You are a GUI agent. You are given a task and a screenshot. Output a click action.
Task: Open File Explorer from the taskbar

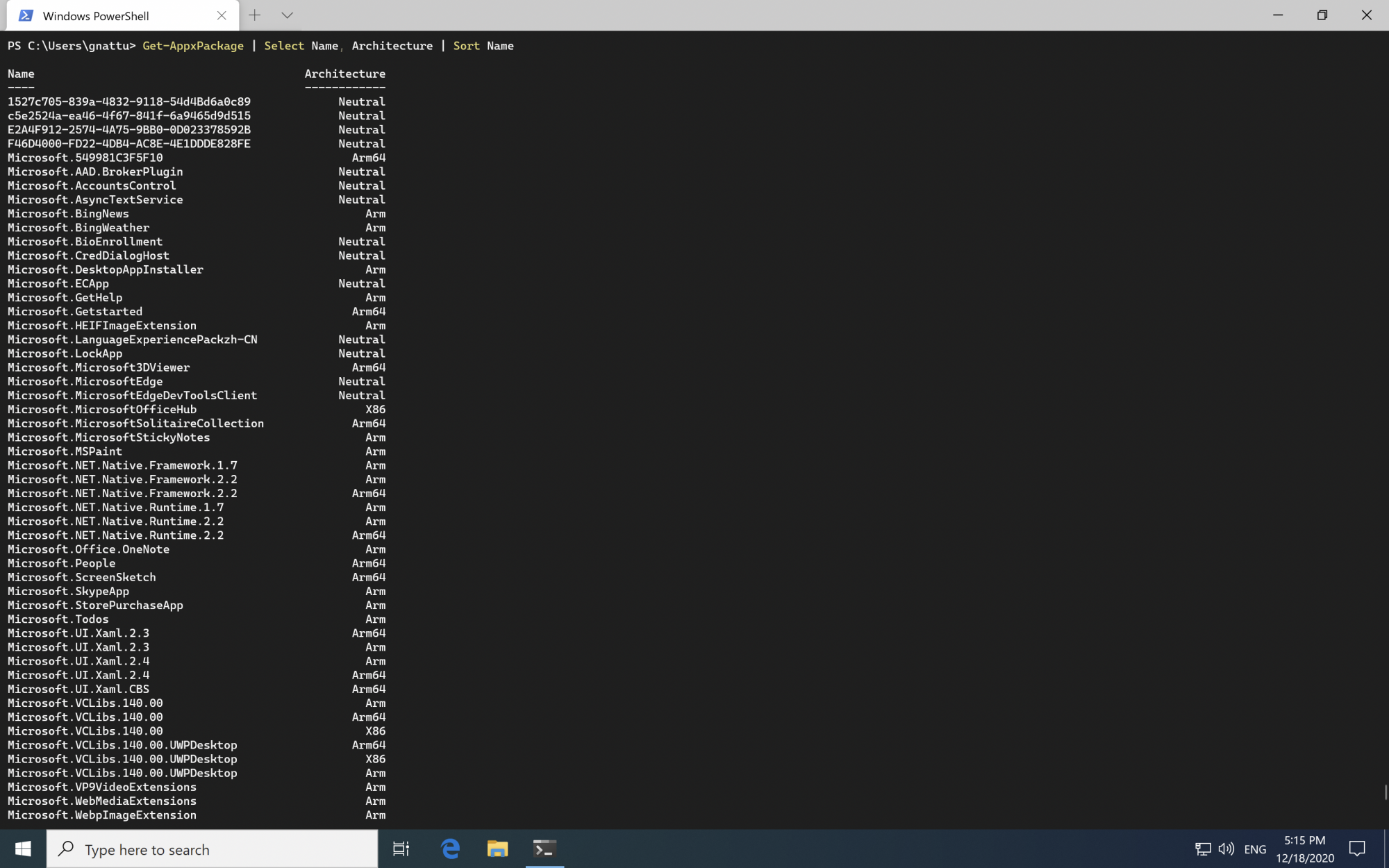click(497, 849)
